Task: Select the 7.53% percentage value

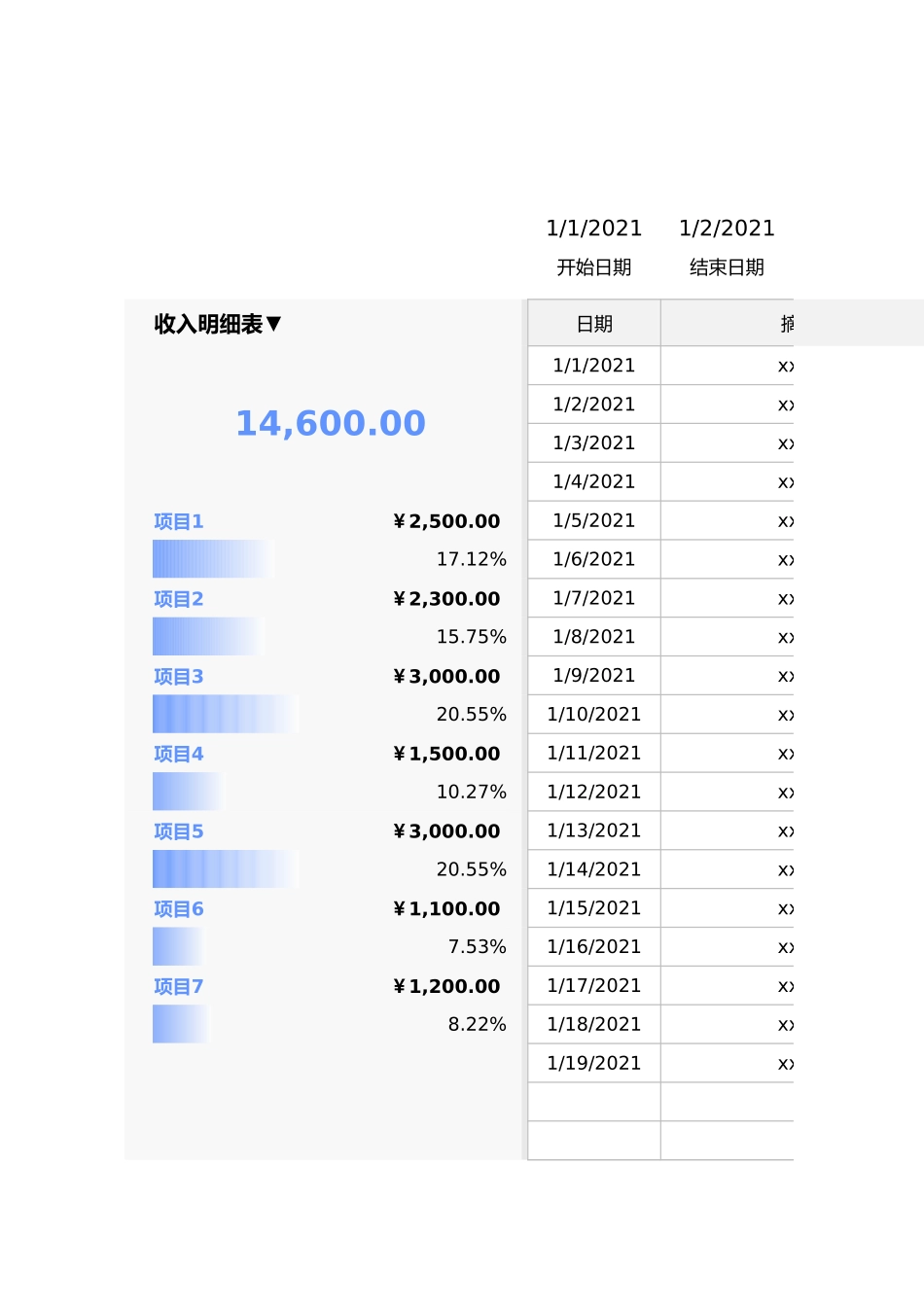Action: pyautogui.click(x=477, y=947)
